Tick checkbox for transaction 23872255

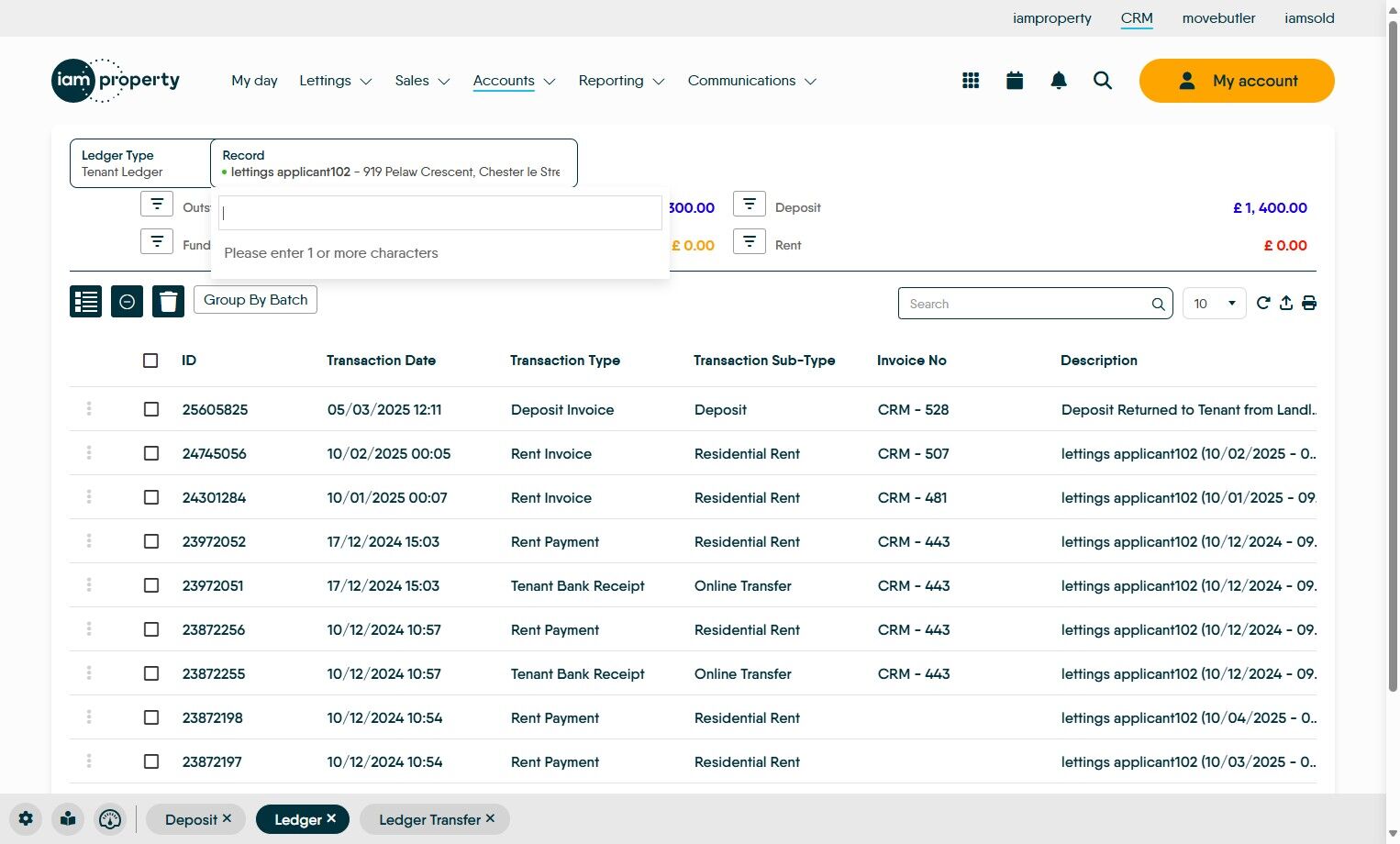(151, 673)
